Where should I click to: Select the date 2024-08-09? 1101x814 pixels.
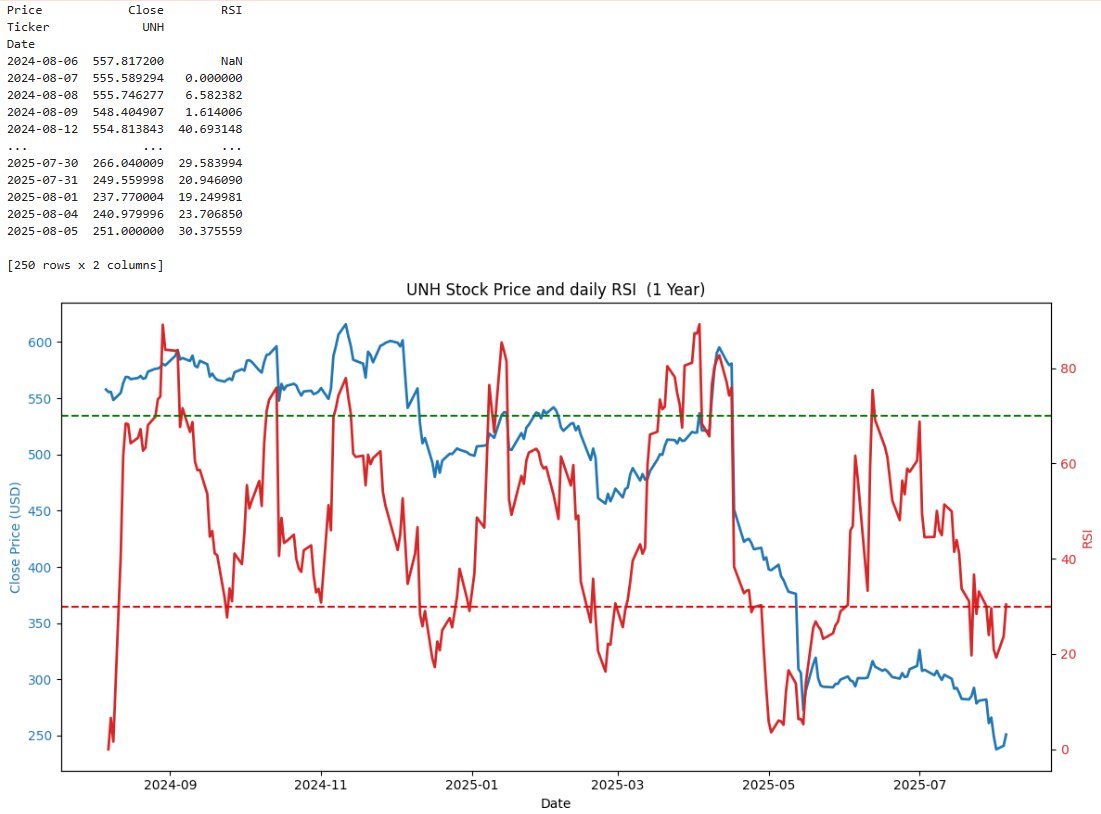point(43,112)
